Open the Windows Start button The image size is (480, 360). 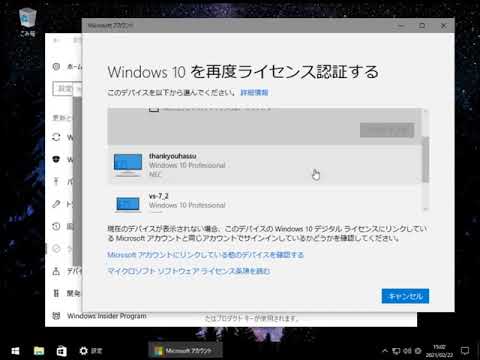pos(15,351)
